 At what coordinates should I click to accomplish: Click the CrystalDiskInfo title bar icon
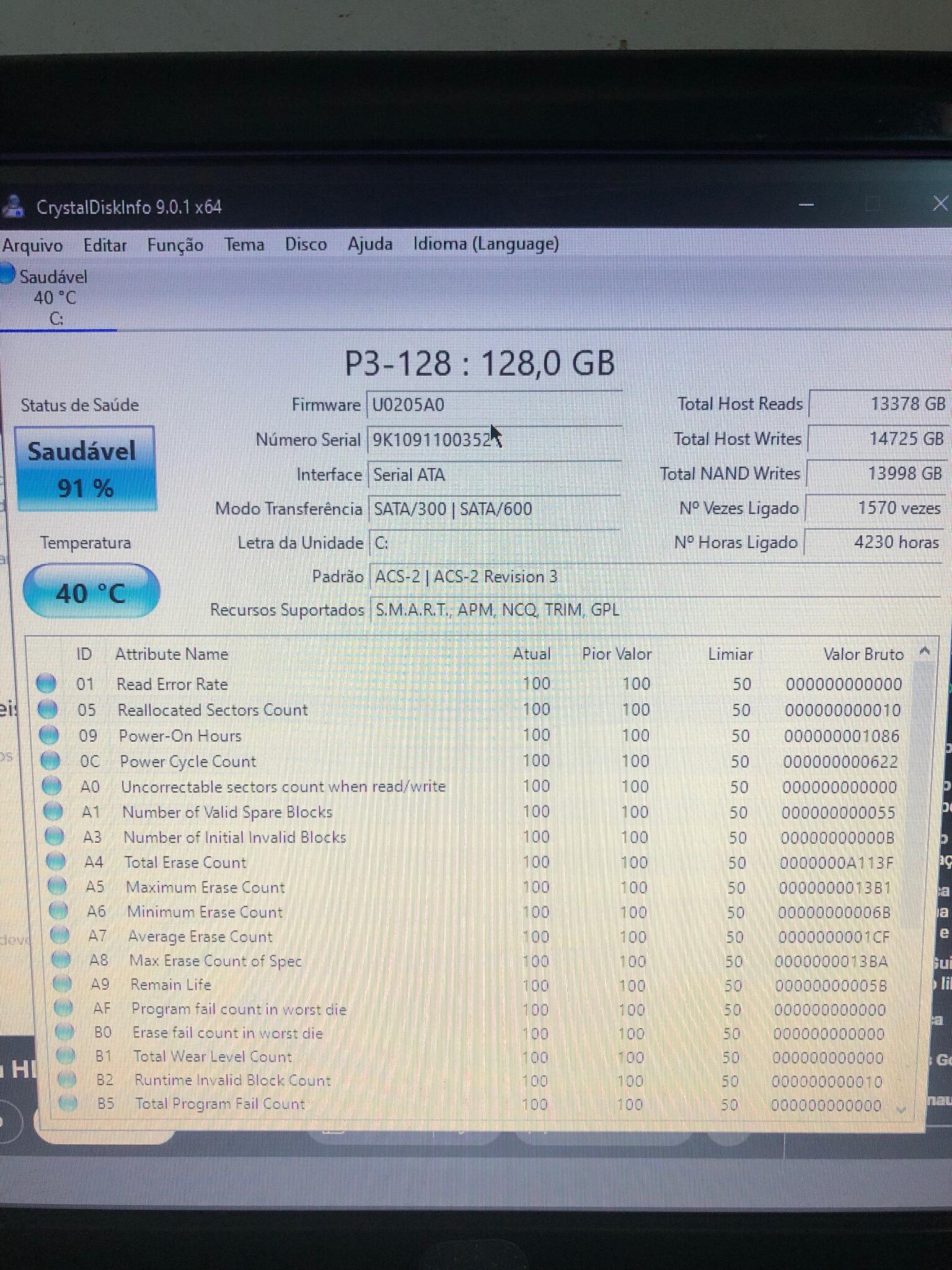pos(12,207)
